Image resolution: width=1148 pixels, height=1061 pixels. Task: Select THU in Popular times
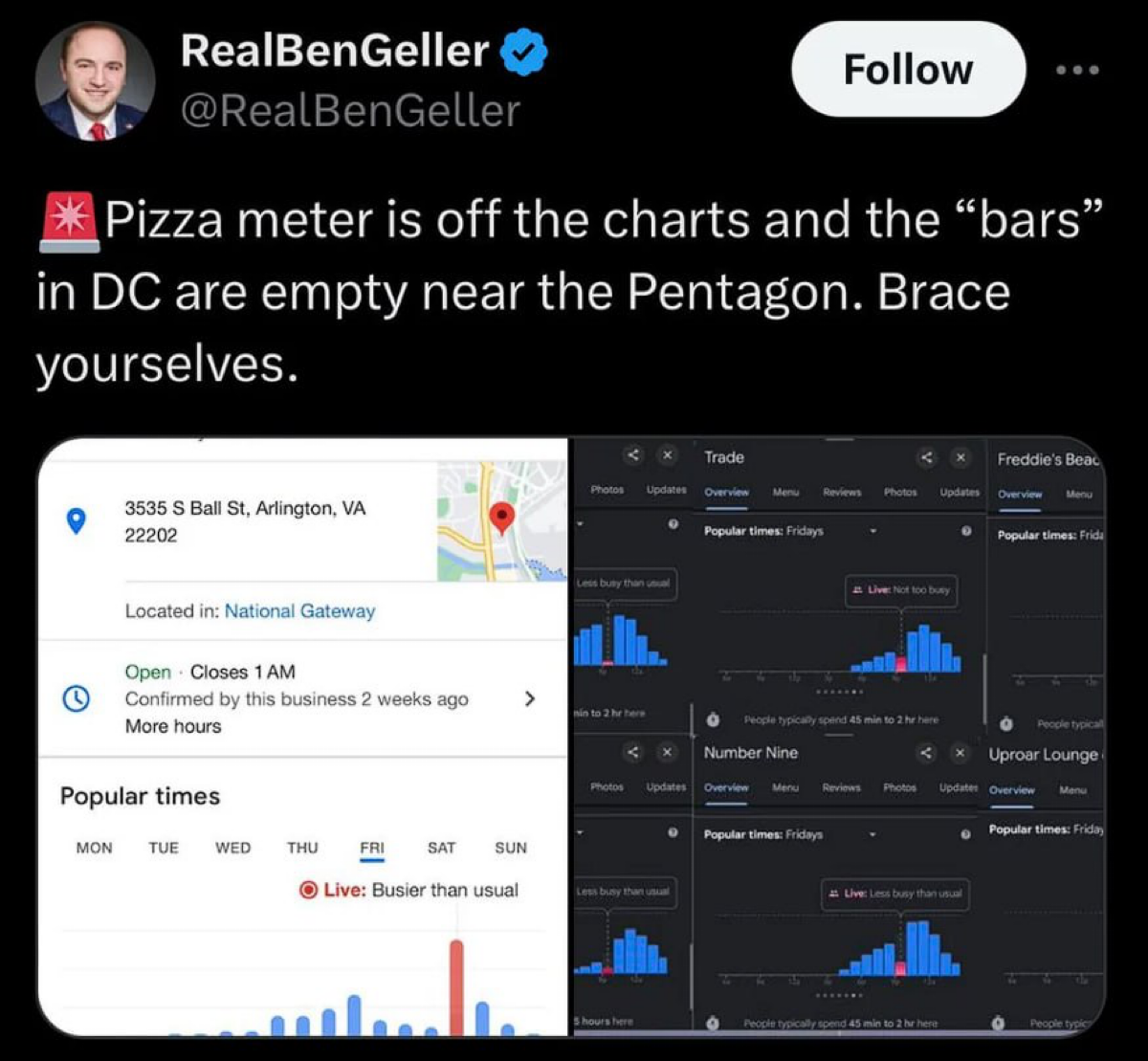pos(302,848)
